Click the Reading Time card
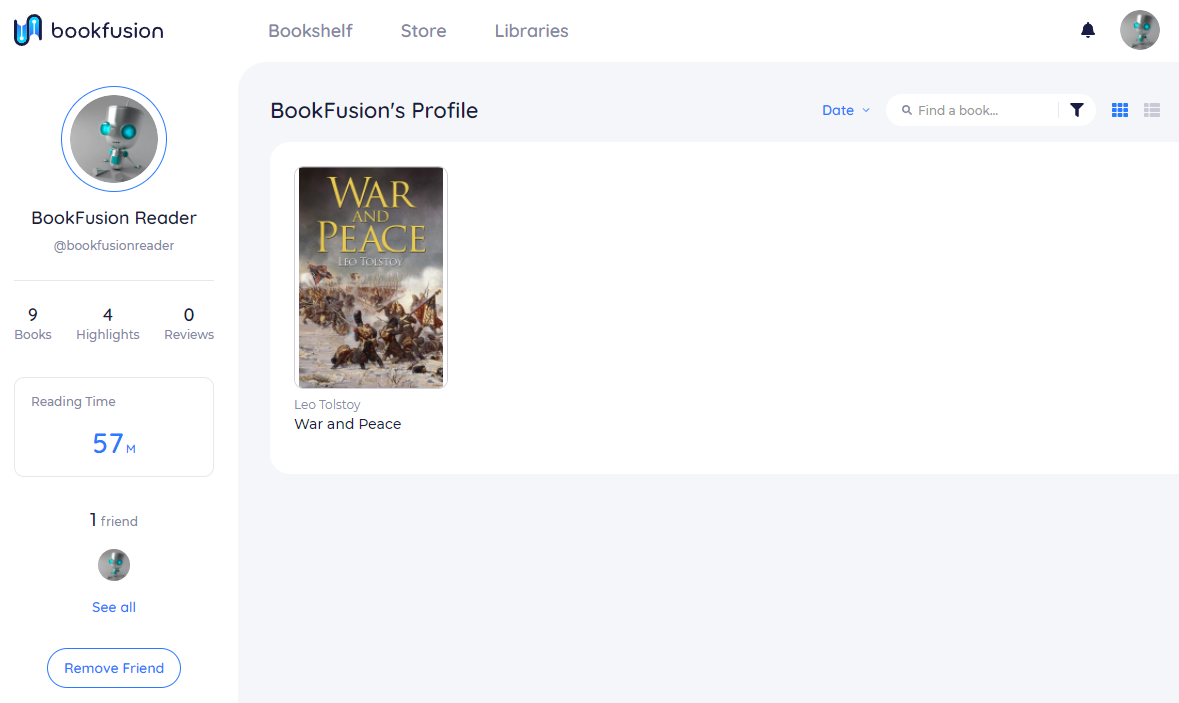The width and height of the screenshot is (1179, 703). [x=114, y=427]
